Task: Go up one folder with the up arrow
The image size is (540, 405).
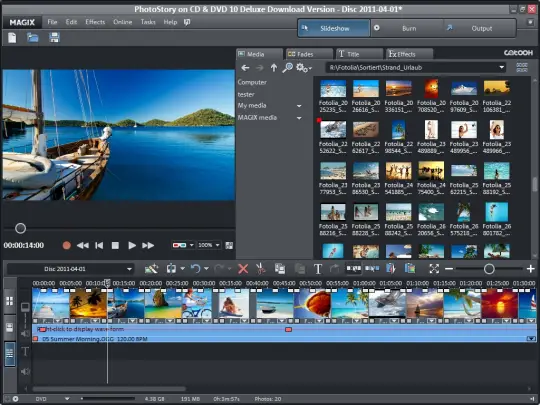Action: (274, 68)
